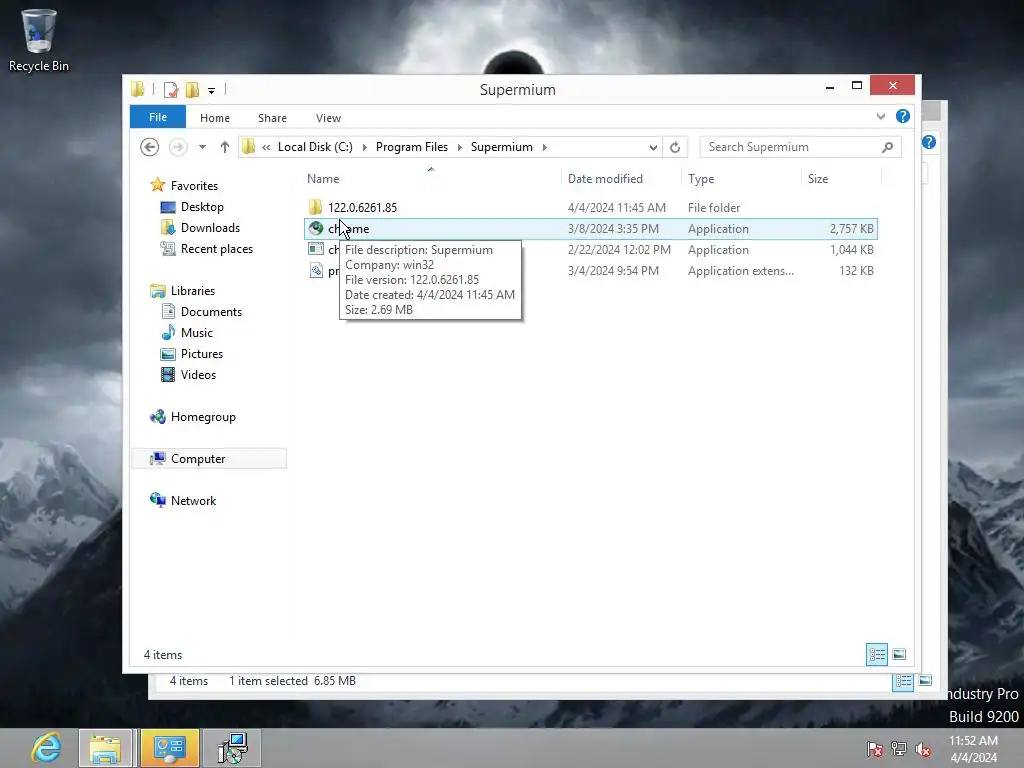This screenshot has width=1024, height=768.
Task: Open Control Panel taskbar button
Action: click(169, 748)
